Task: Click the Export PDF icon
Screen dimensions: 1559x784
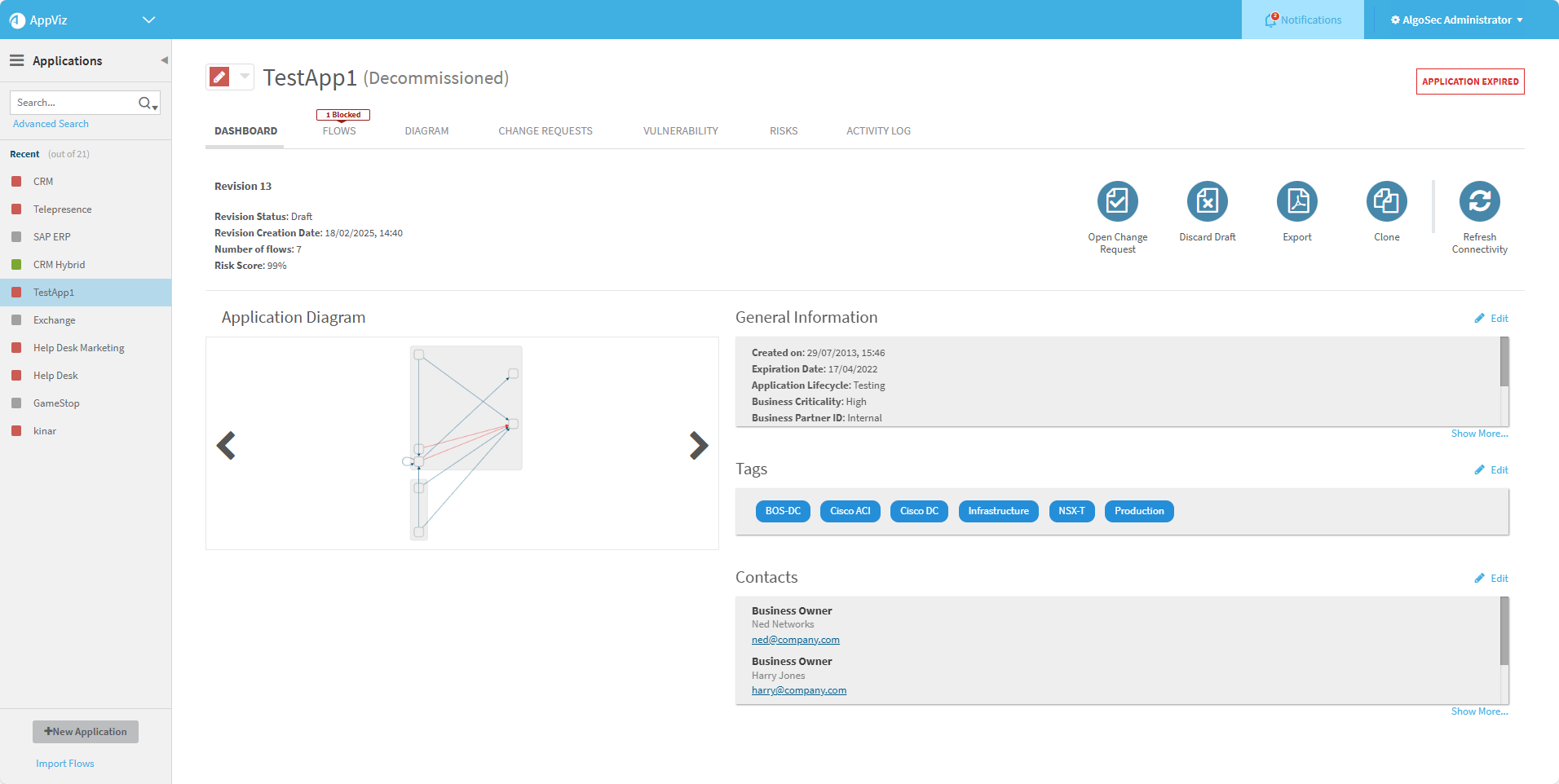Action: click(x=1296, y=201)
